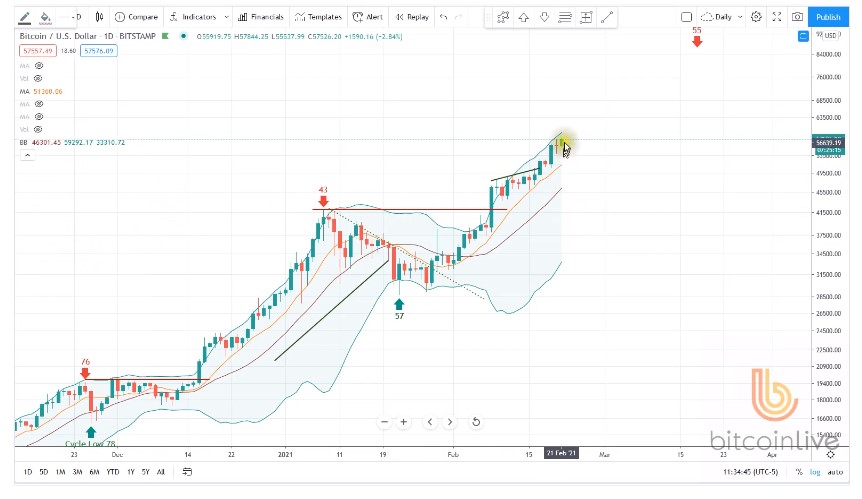Select the YTD time range
Viewport: 862px width, 499px height.
coord(112,472)
